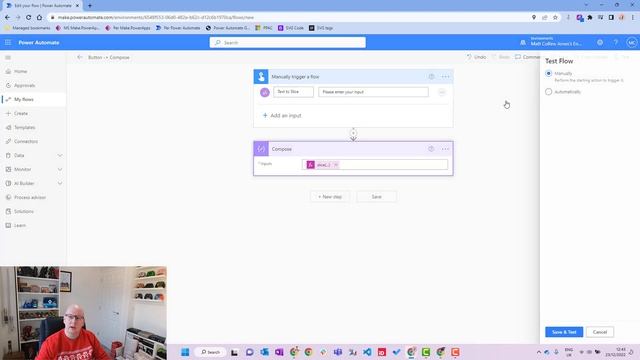640x360 pixels.
Task: Click the Home sidebar icon
Action: point(8,71)
